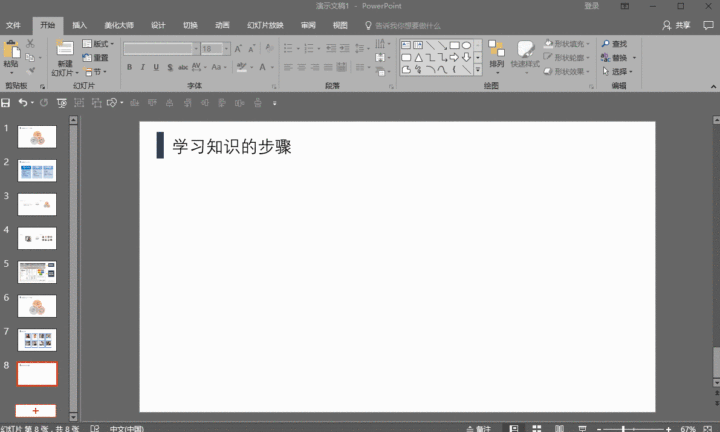This screenshot has height=432, width=720.
Task: Toggle justify text alignment
Action: click(x=328, y=67)
